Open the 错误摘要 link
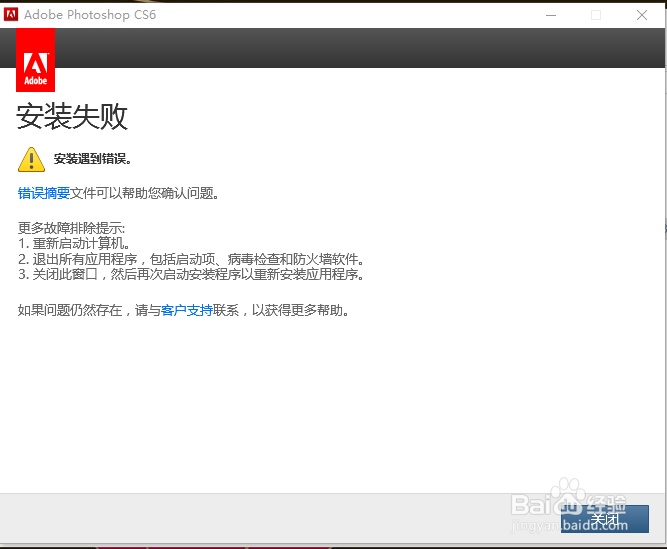 pyautogui.click(x=44, y=193)
